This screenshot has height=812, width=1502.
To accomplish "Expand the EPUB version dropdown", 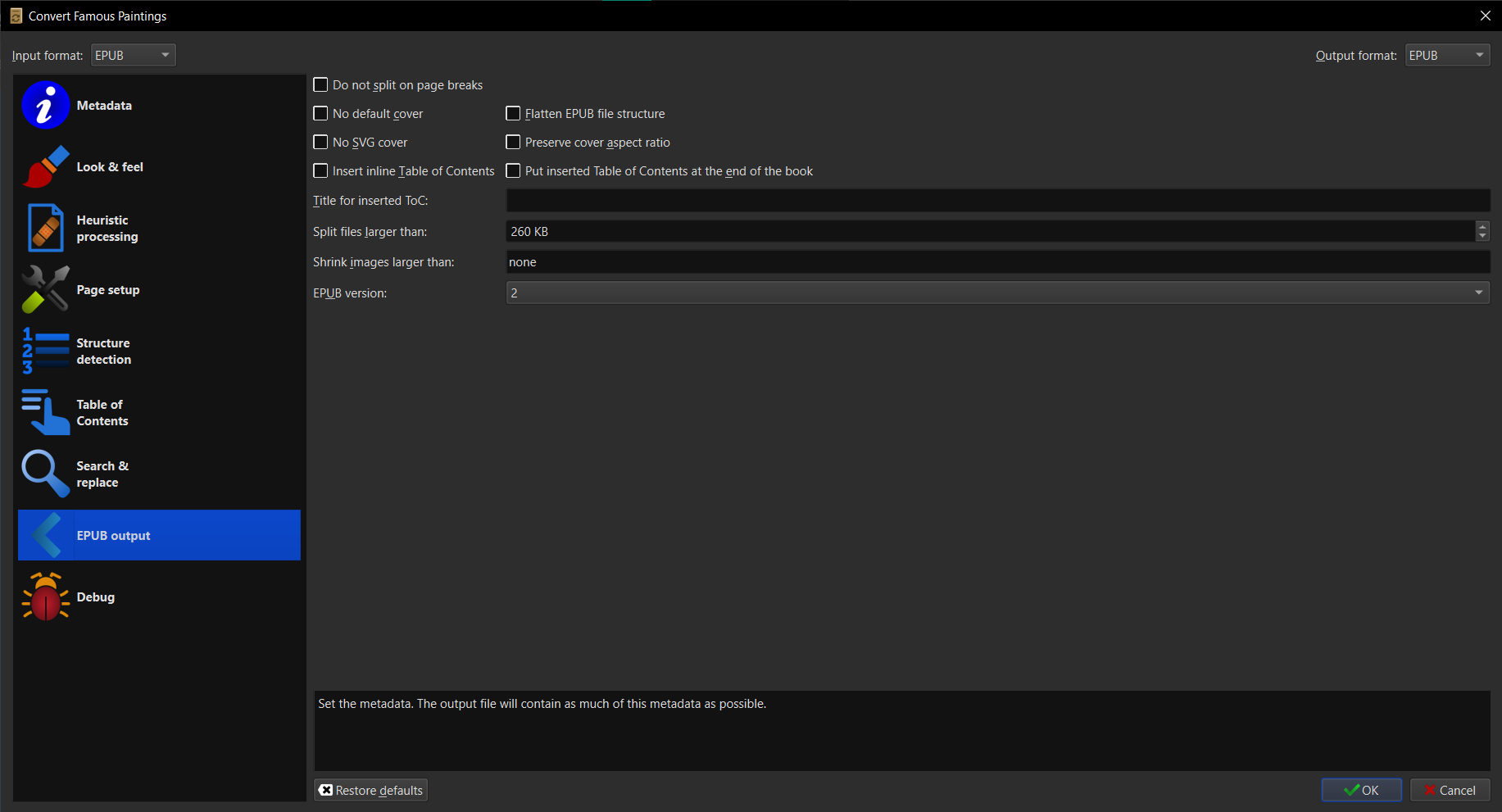I will pyautogui.click(x=1478, y=292).
